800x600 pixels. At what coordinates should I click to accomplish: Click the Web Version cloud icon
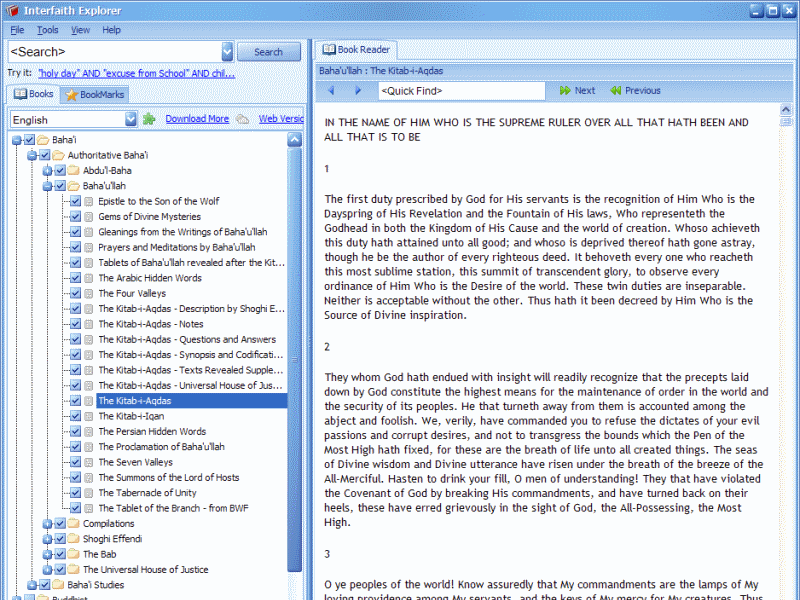click(243, 119)
